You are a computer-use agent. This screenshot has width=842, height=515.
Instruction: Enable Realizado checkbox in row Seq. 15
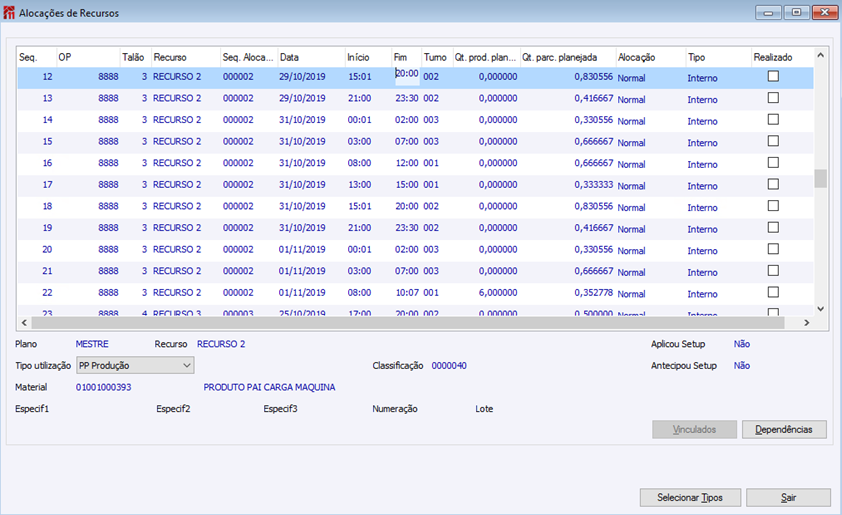tap(773, 141)
